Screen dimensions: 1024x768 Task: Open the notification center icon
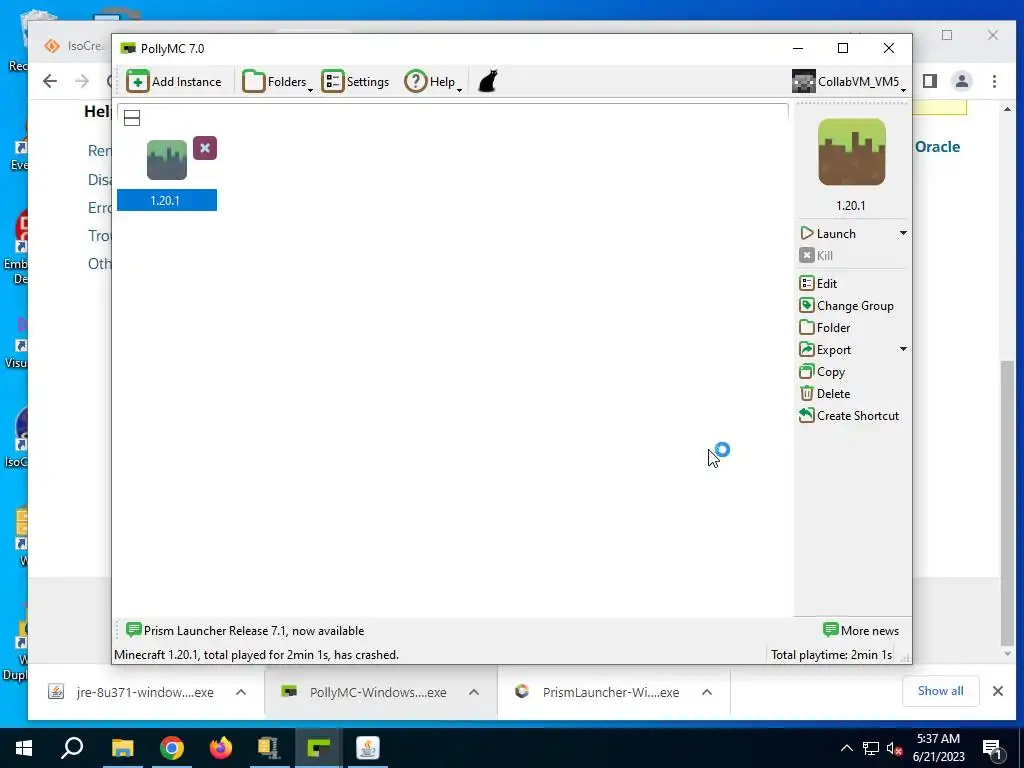992,748
